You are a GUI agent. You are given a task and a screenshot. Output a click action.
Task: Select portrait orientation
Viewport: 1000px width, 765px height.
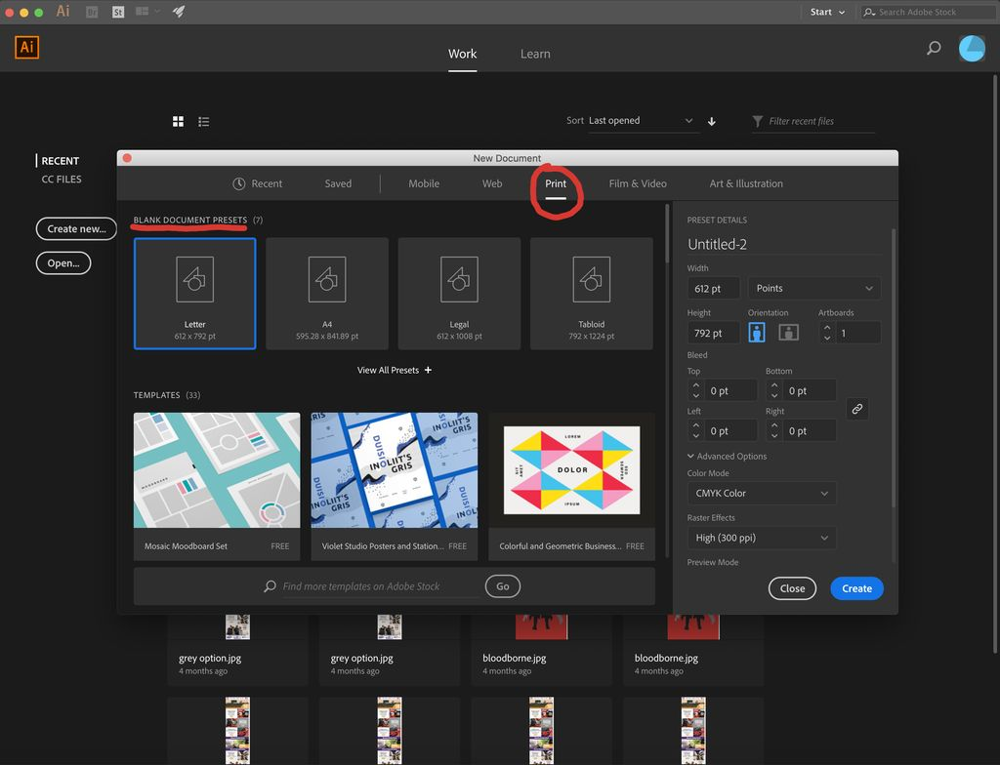pos(757,332)
